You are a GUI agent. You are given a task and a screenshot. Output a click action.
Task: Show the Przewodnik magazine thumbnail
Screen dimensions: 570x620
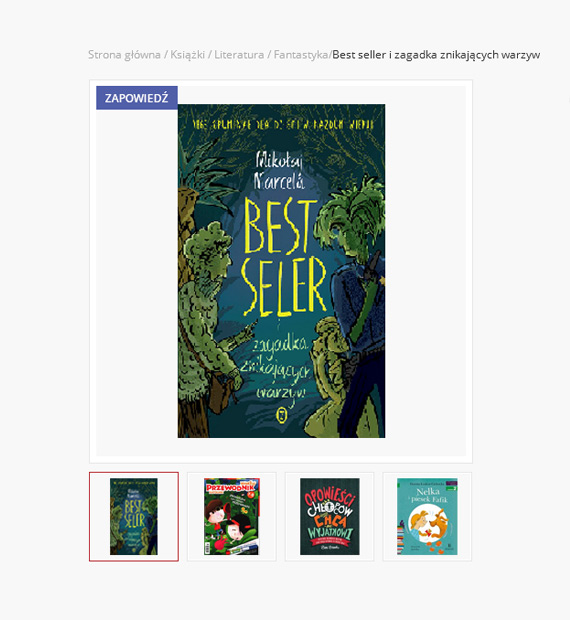tap(232, 516)
